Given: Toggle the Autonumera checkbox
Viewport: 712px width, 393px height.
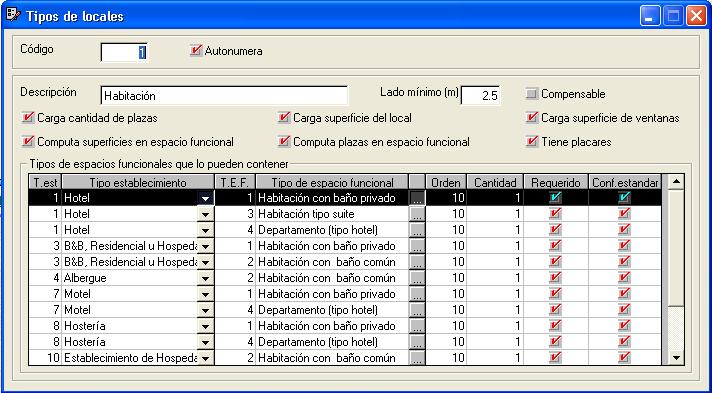Looking at the screenshot, I should pos(196,50).
